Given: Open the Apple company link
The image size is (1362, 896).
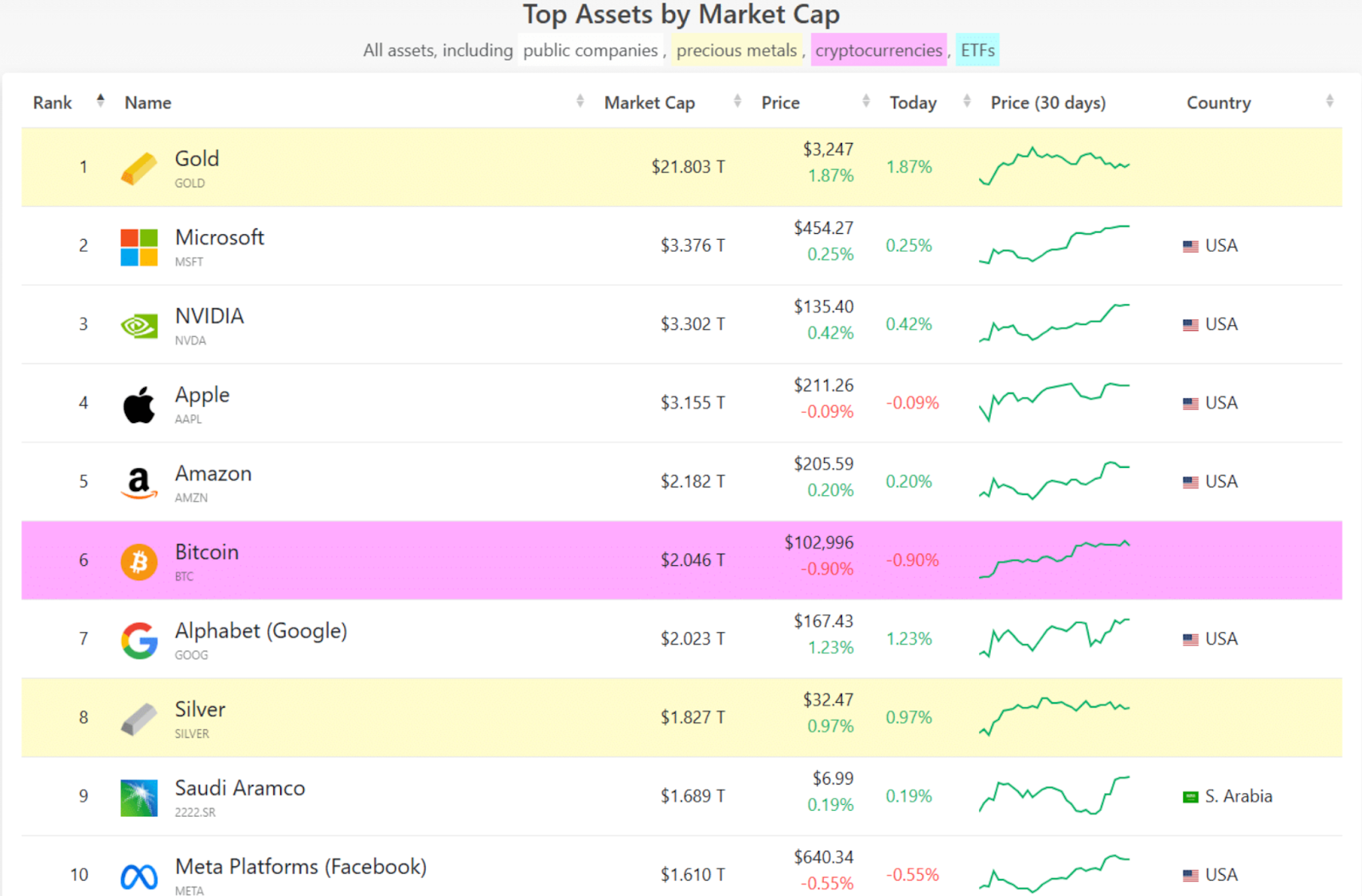Looking at the screenshot, I should click(x=203, y=395).
